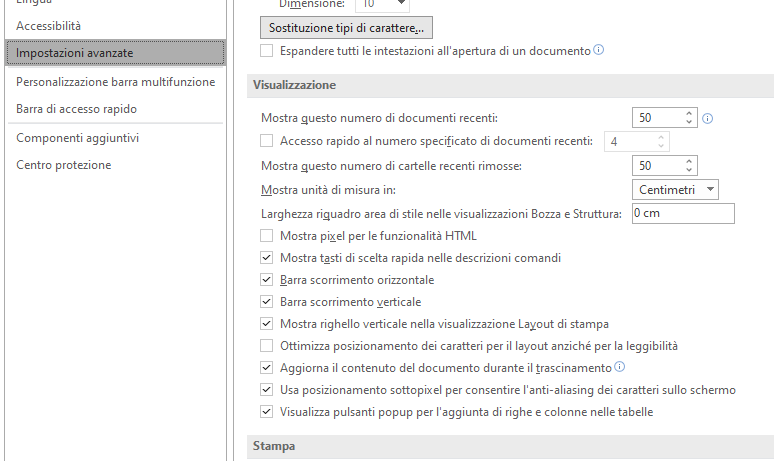Toggle Ottimizza posizionamento dei caratteri checkbox
Image resolution: width=774 pixels, height=461 pixels.
[267, 346]
